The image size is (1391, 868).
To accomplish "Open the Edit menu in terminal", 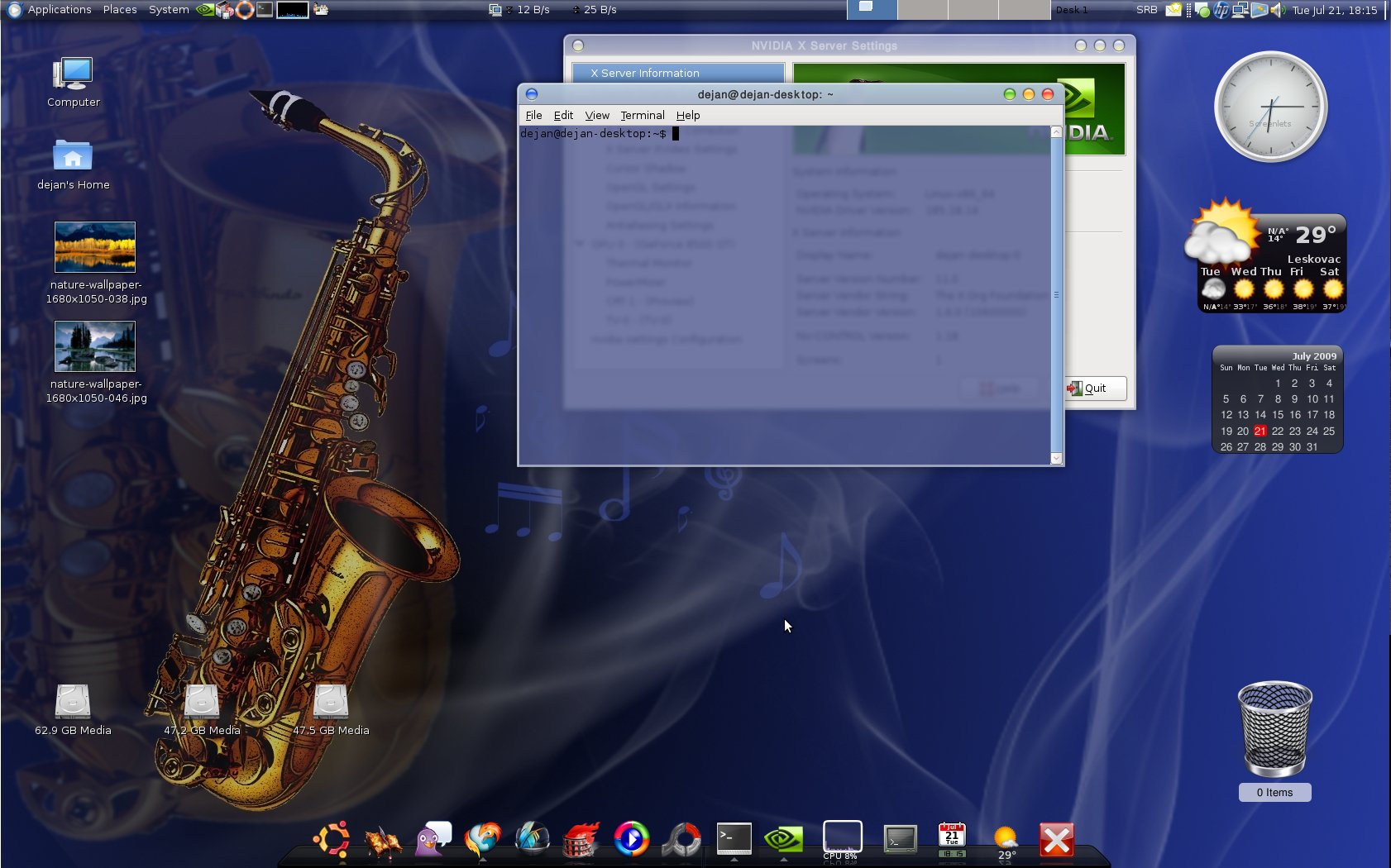I will (563, 116).
